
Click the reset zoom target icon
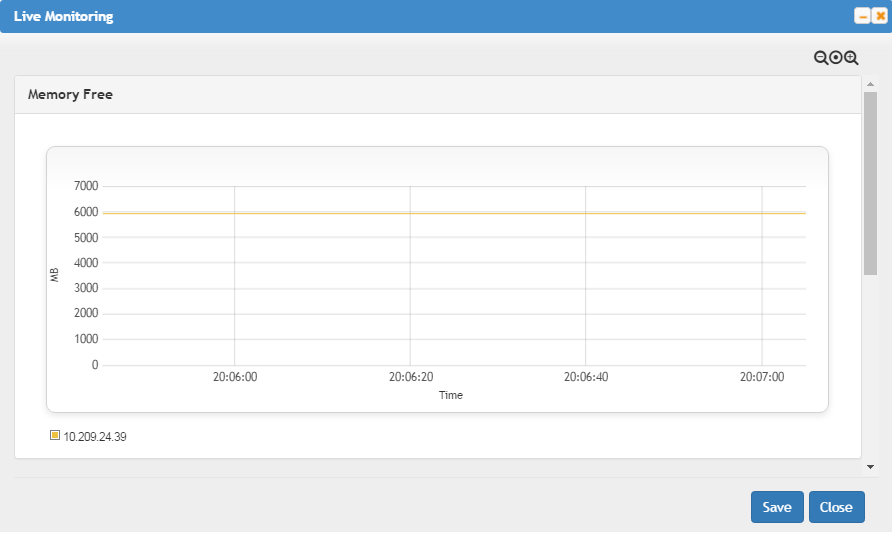click(836, 59)
